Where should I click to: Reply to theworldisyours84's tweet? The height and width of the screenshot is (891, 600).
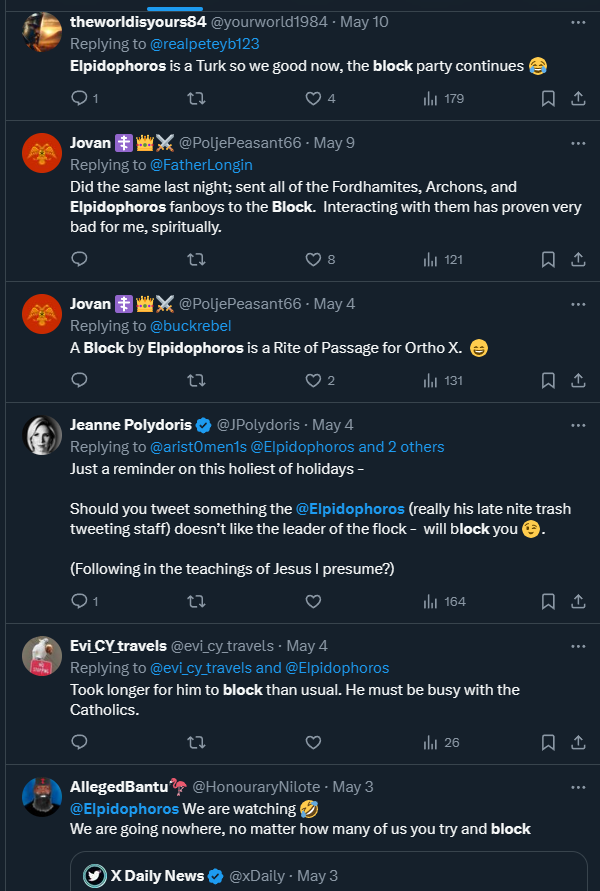click(x=80, y=98)
